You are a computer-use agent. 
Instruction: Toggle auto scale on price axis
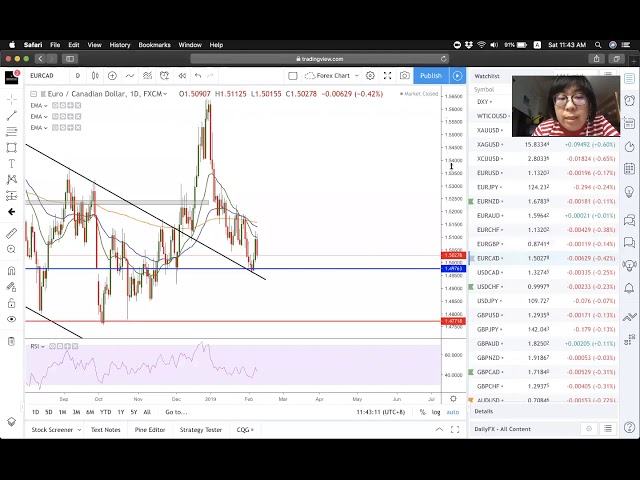453,412
